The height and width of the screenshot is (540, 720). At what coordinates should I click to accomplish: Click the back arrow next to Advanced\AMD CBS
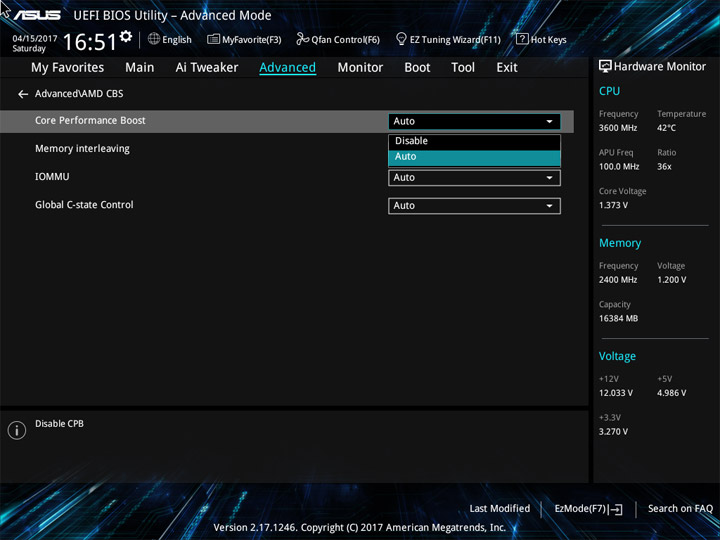22,94
